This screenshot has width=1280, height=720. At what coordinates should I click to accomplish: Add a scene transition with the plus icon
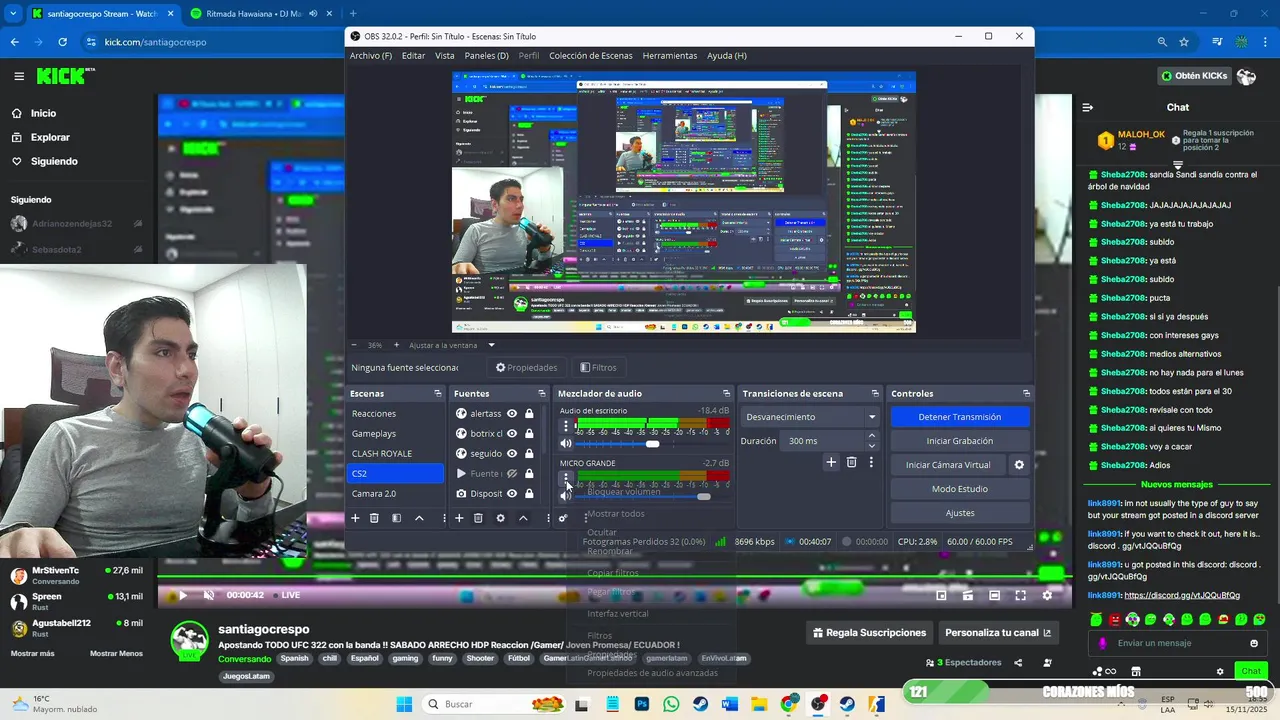830,462
